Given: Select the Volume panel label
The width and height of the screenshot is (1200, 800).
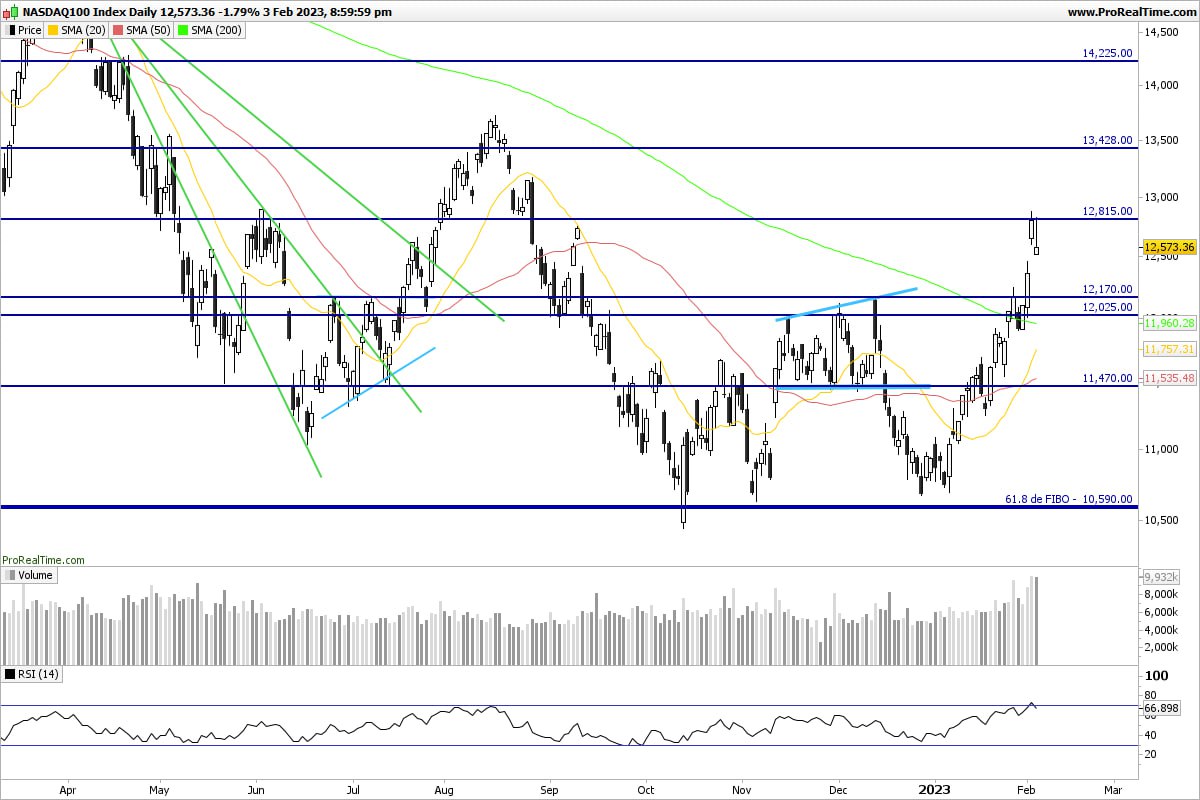Looking at the screenshot, I should 34,575.
